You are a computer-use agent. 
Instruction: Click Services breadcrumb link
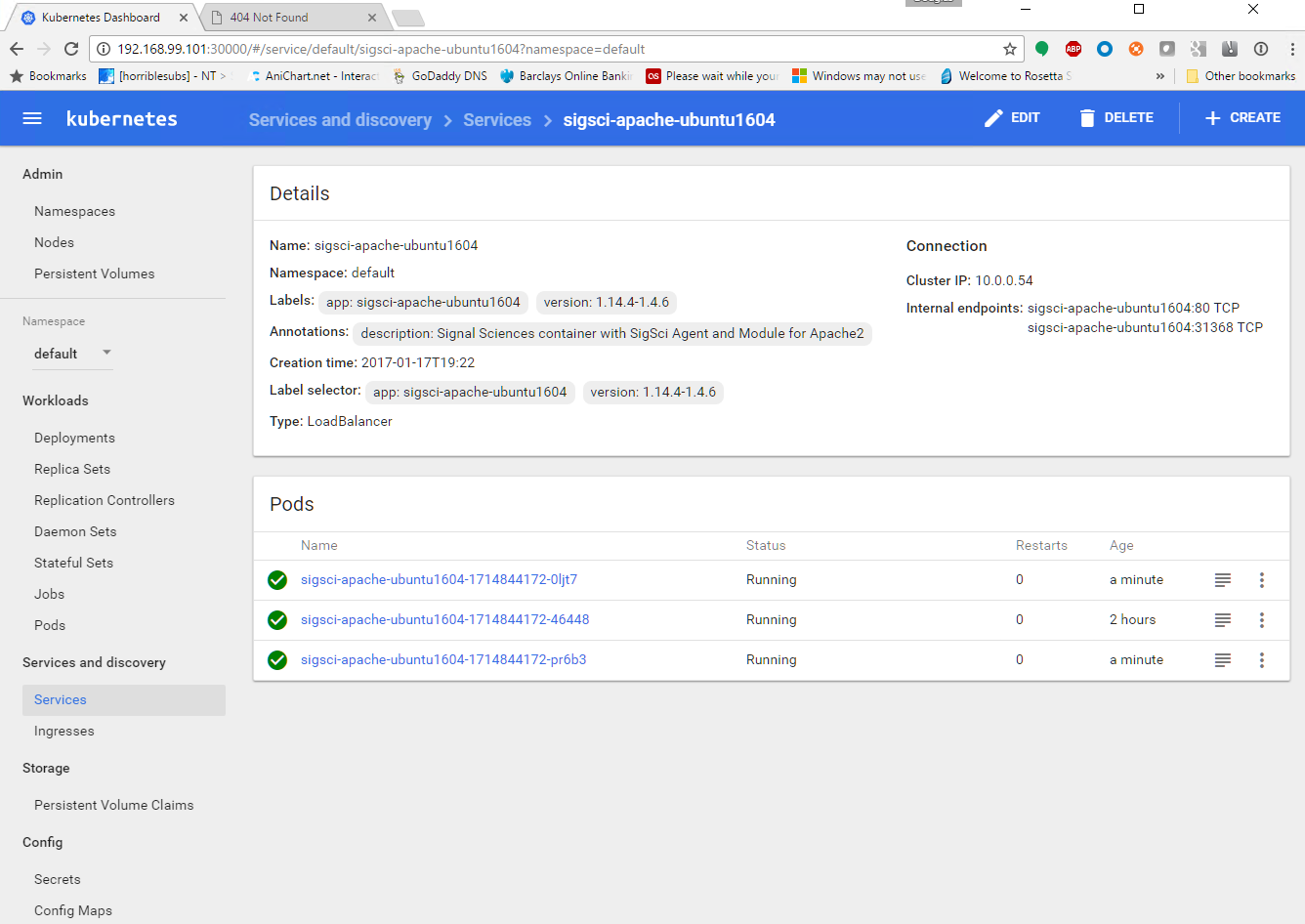(497, 119)
